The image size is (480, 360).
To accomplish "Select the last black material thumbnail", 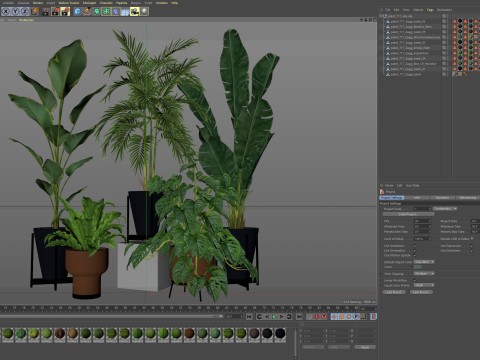I will click(280, 334).
